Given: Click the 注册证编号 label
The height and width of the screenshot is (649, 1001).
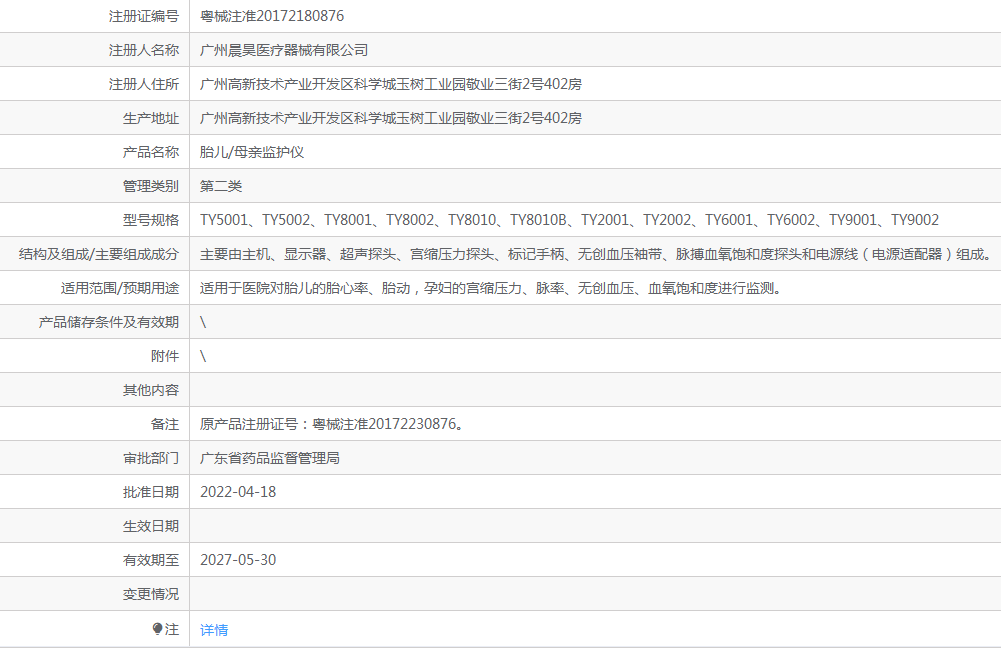Looking at the screenshot, I should point(144,16).
